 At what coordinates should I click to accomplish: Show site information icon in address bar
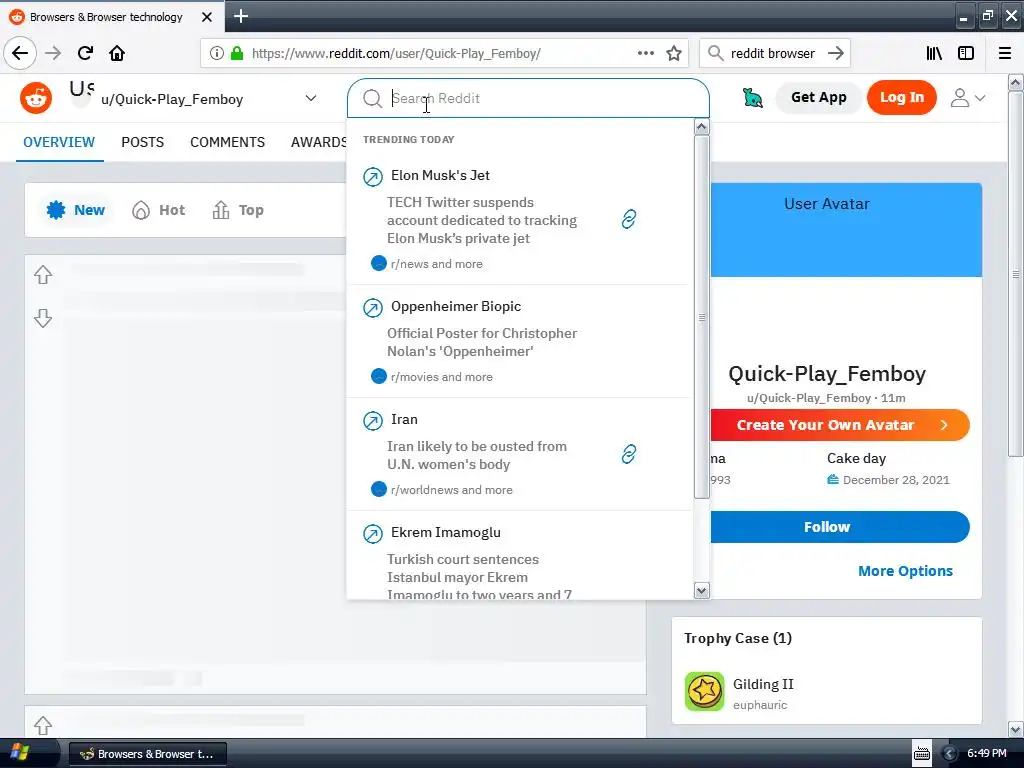point(217,54)
